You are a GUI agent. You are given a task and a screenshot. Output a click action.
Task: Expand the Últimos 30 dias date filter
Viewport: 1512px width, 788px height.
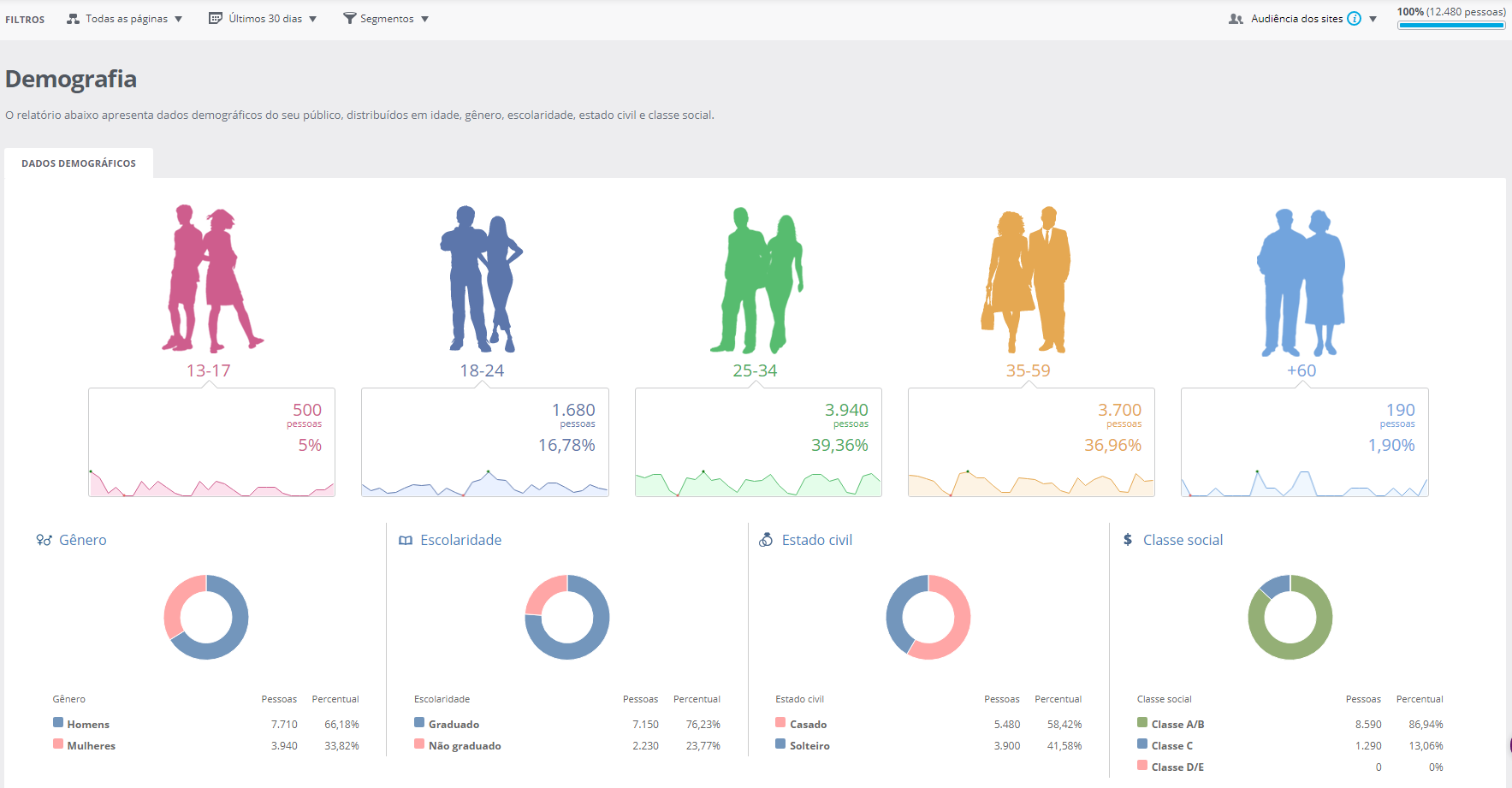pos(263,19)
